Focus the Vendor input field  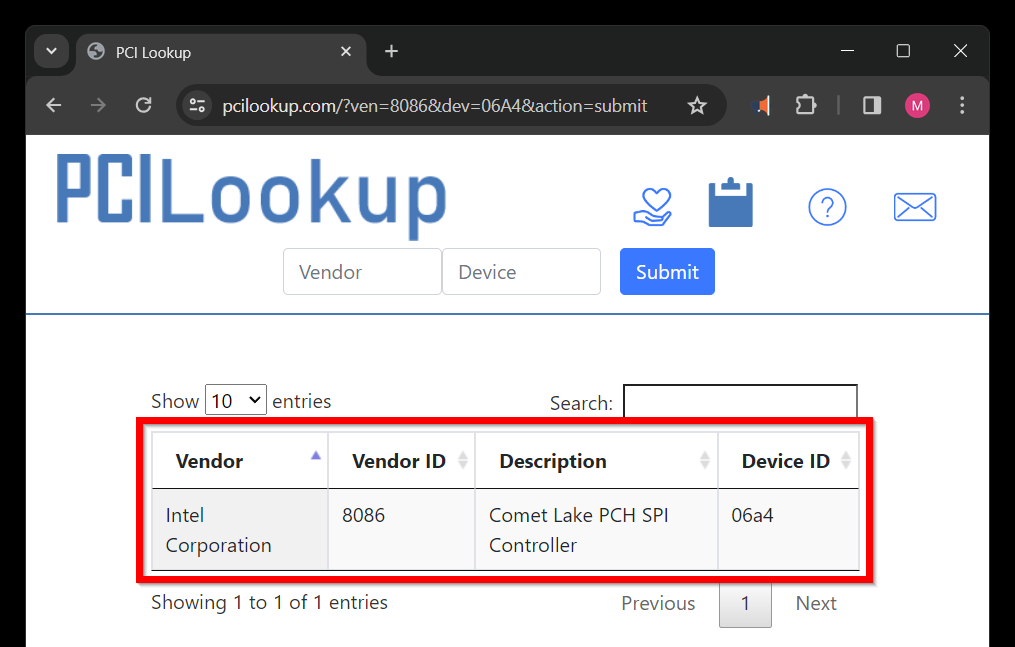point(362,272)
